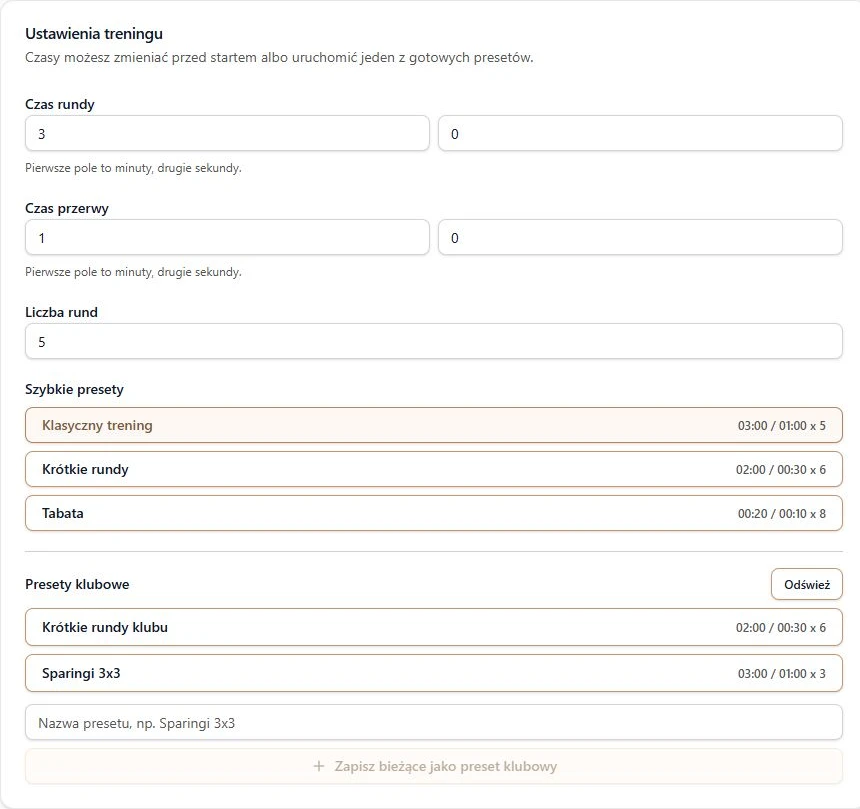This screenshot has height=809, width=860.
Task: Click the Czas rundy label
Action: [60, 104]
